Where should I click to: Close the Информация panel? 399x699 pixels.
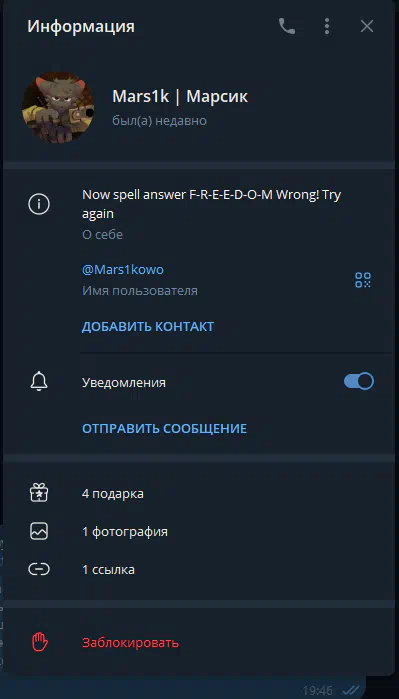coord(366,27)
